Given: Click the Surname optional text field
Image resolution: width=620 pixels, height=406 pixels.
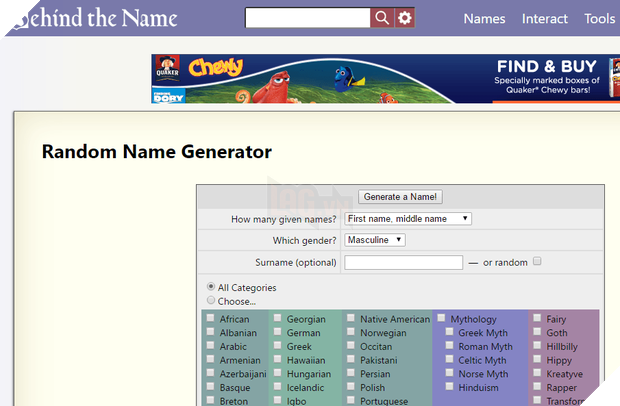Looking at the screenshot, I should (x=403, y=262).
